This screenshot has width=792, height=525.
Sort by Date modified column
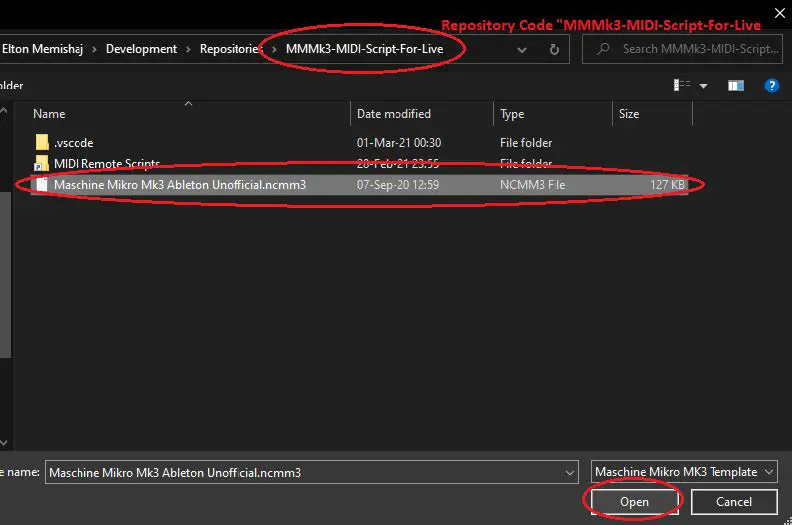(x=393, y=114)
